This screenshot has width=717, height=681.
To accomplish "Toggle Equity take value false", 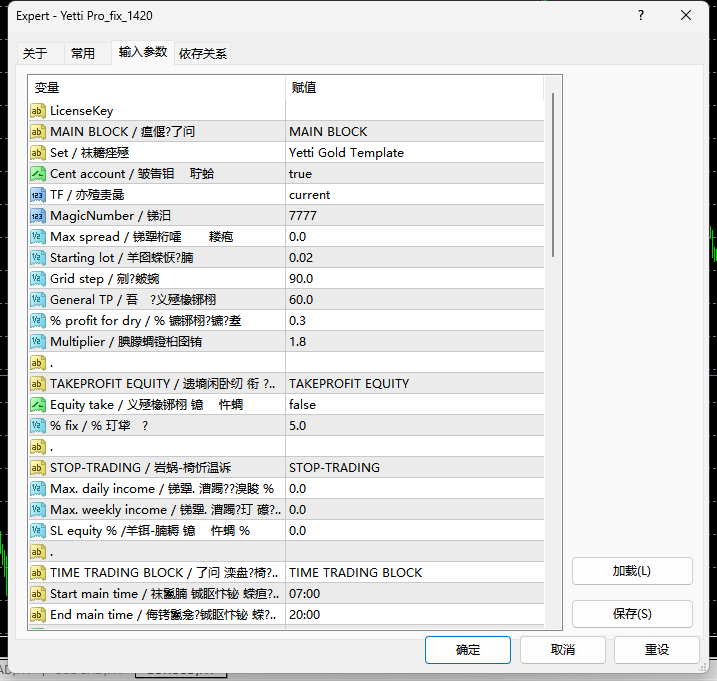I will tap(415, 405).
